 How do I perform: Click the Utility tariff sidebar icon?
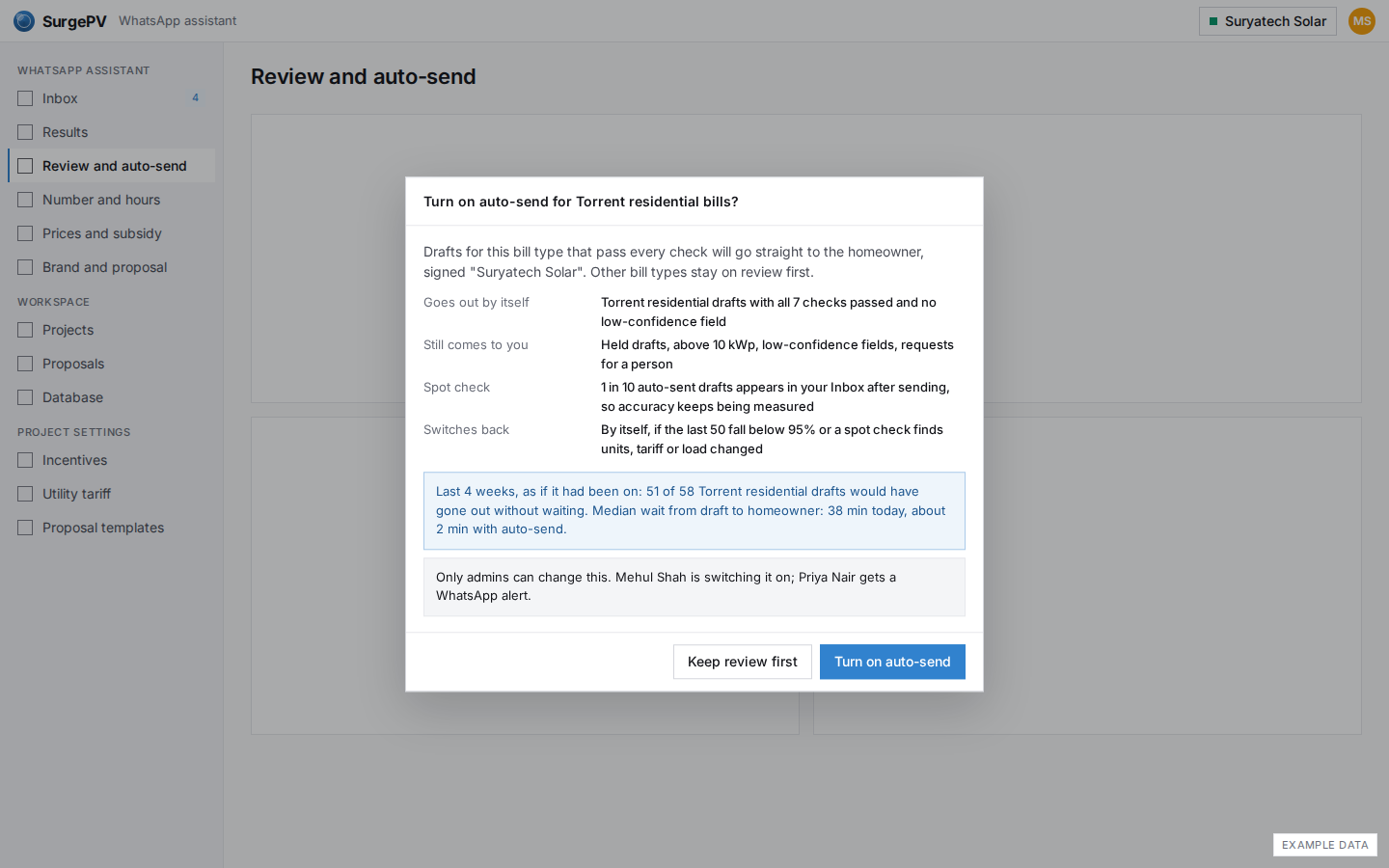(x=25, y=494)
